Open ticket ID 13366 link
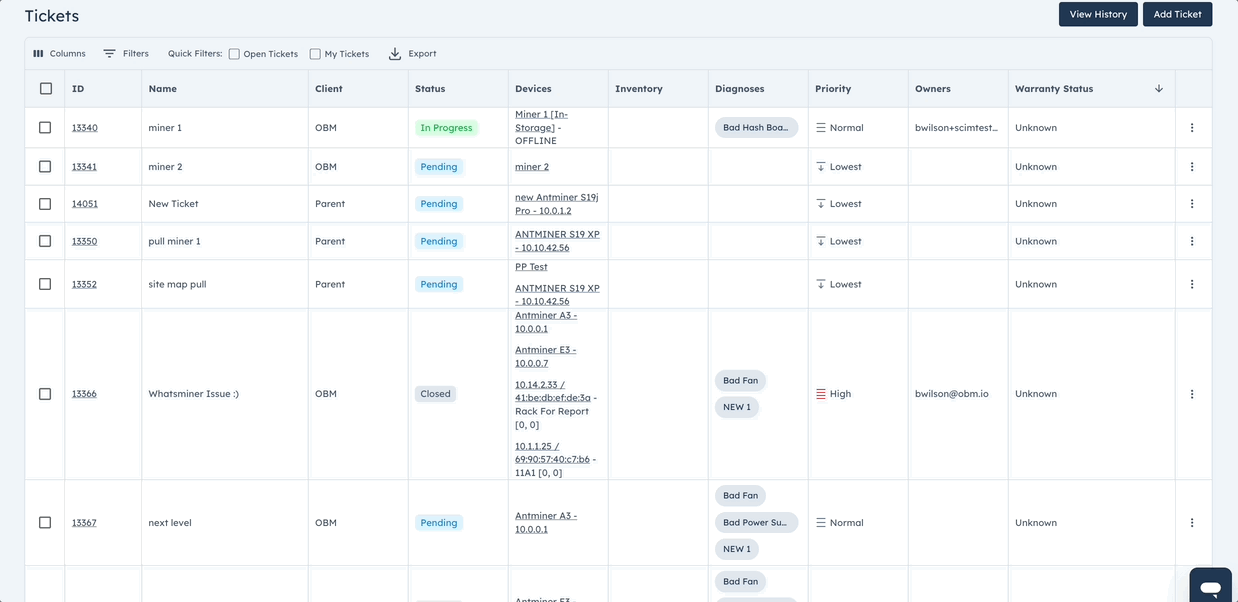This screenshot has height=602, width=1238. (x=84, y=394)
